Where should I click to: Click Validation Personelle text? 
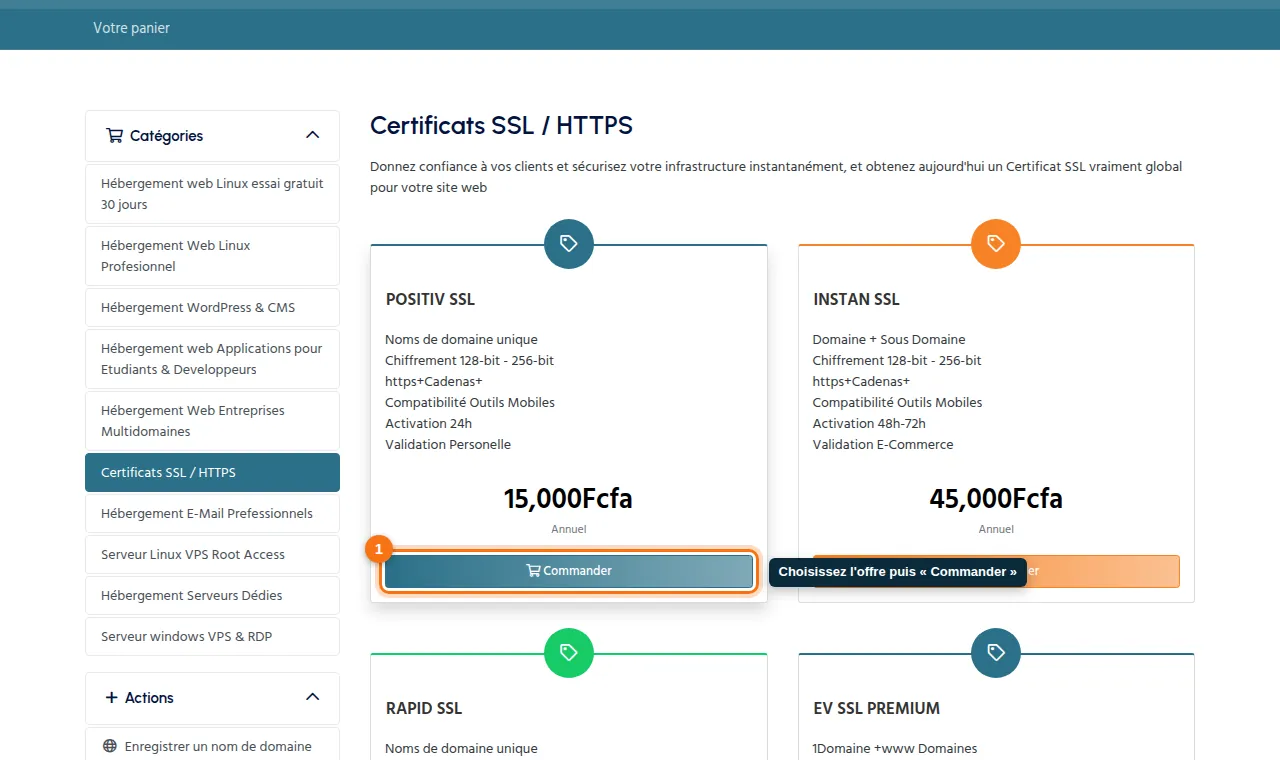(448, 444)
